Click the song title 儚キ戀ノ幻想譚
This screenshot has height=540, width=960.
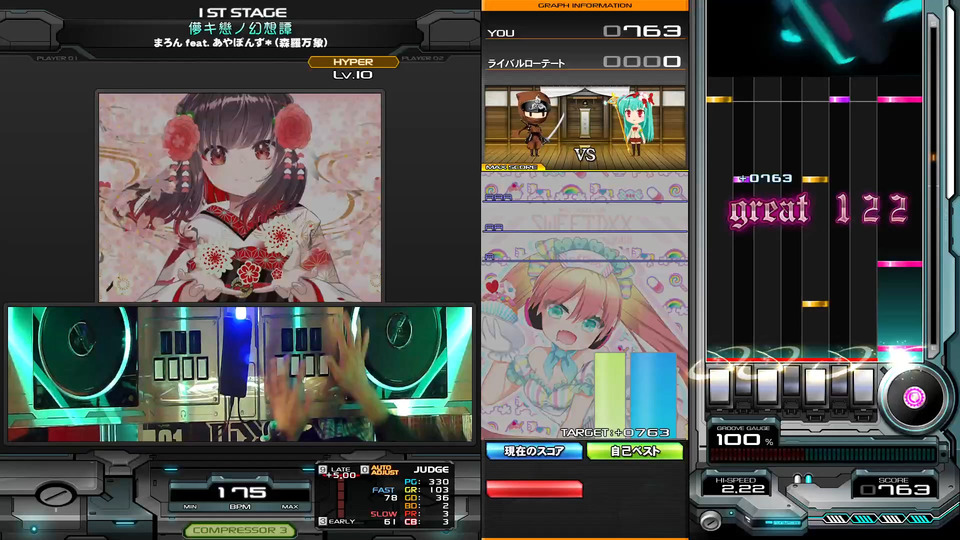(240, 28)
